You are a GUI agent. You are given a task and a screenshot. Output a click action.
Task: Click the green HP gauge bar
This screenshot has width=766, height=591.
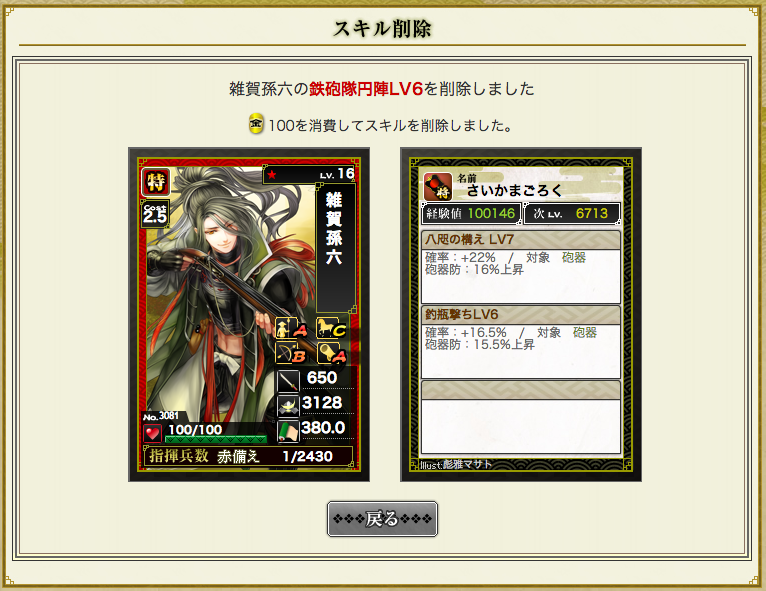tap(216, 439)
